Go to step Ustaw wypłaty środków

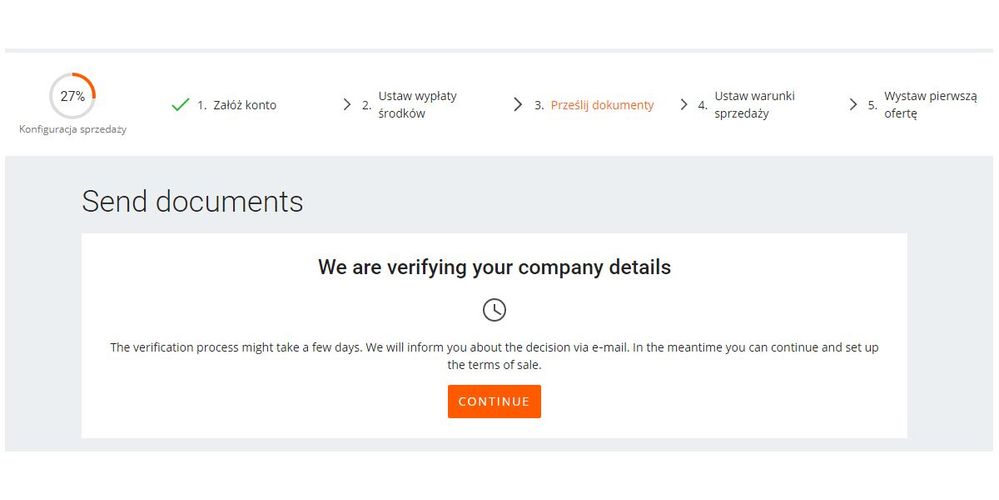click(x=417, y=105)
